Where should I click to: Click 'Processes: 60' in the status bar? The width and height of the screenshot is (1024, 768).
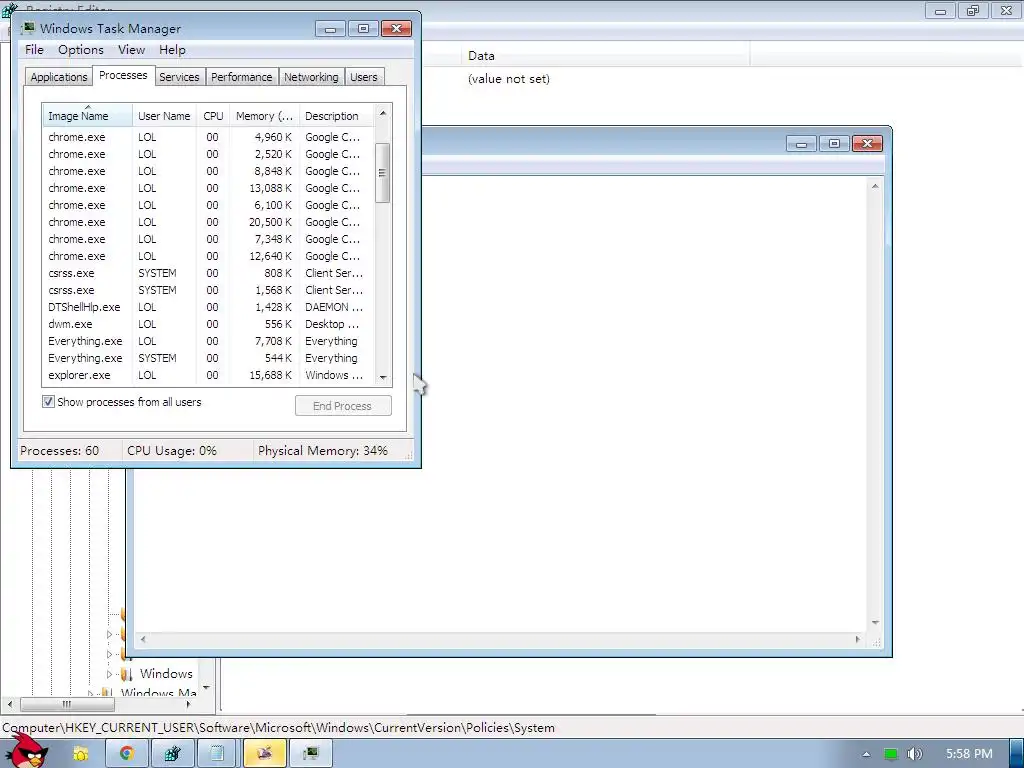click(59, 451)
